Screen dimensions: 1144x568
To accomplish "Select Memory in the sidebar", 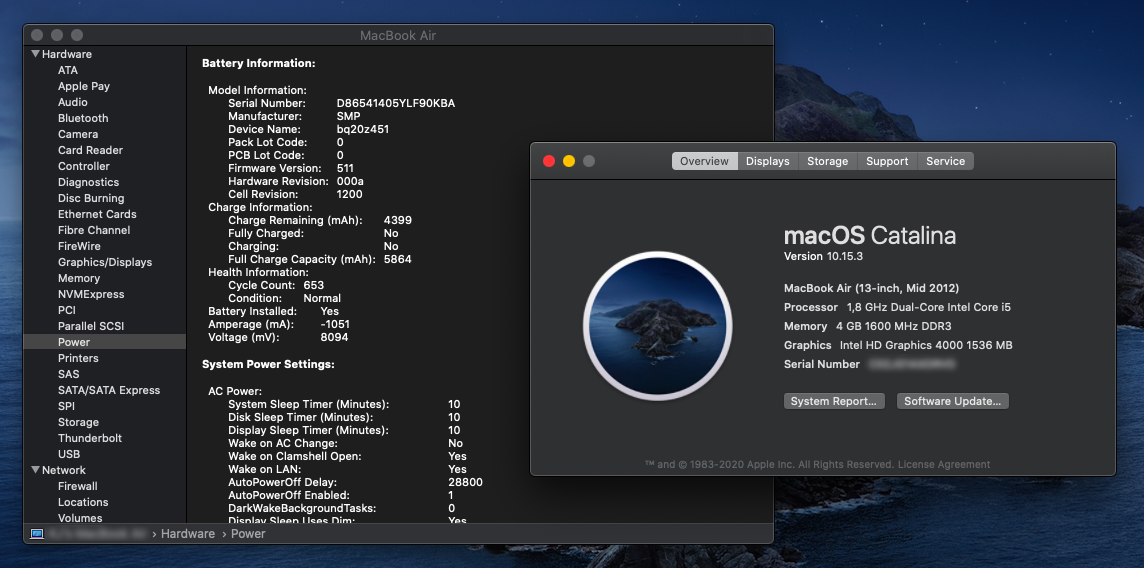I will (x=79, y=279).
